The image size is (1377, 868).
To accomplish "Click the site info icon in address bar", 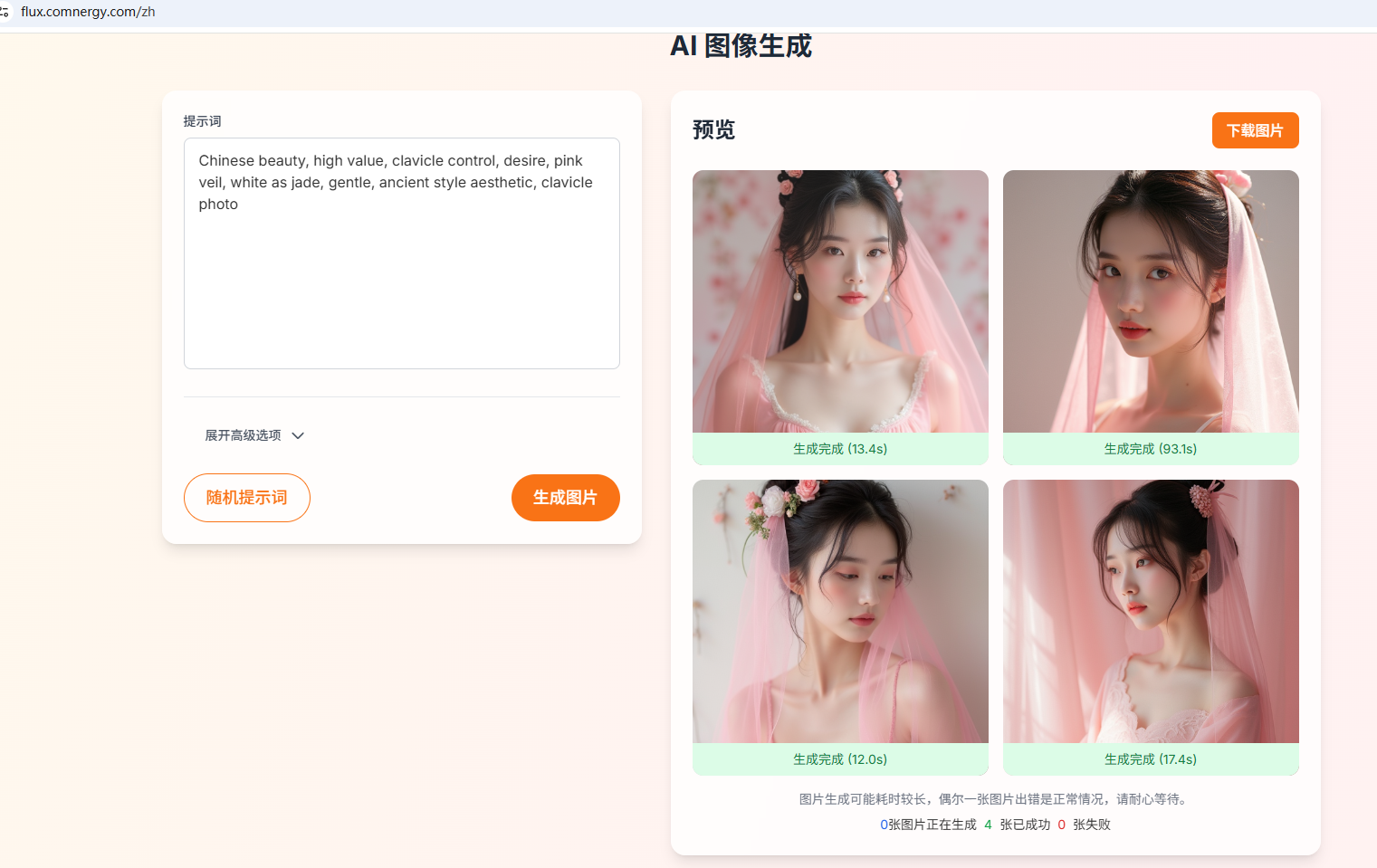I will [5, 12].
